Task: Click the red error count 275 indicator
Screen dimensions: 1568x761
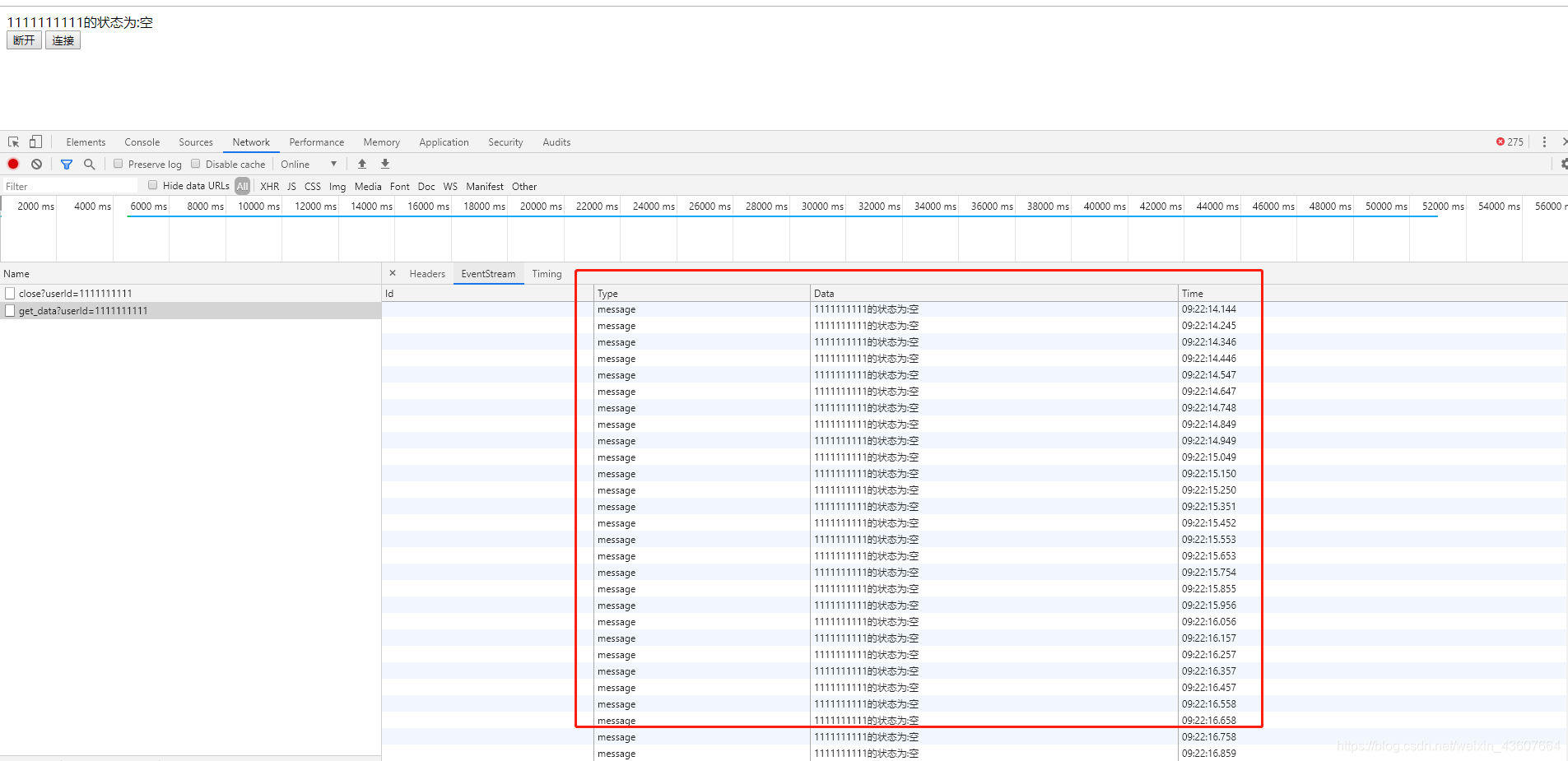Action: tap(1510, 142)
